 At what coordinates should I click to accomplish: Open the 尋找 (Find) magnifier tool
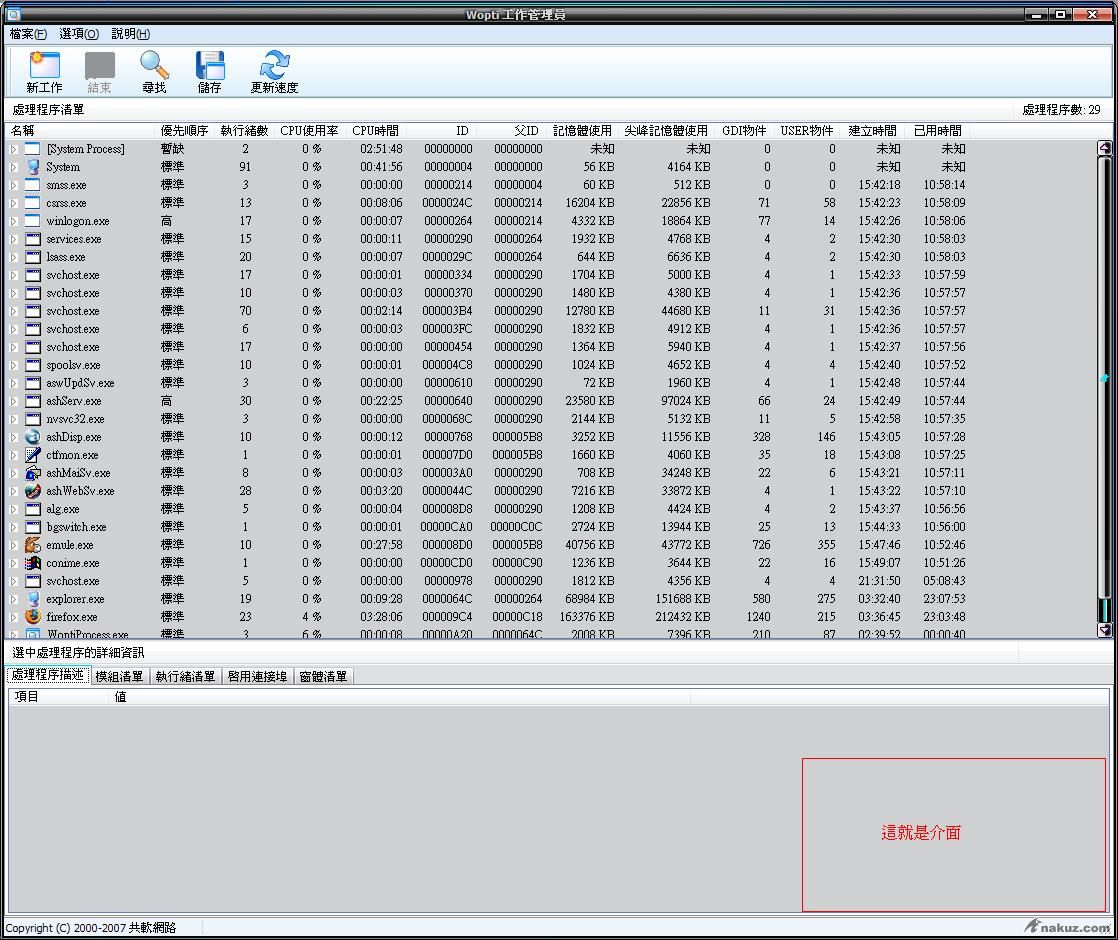click(x=154, y=72)
